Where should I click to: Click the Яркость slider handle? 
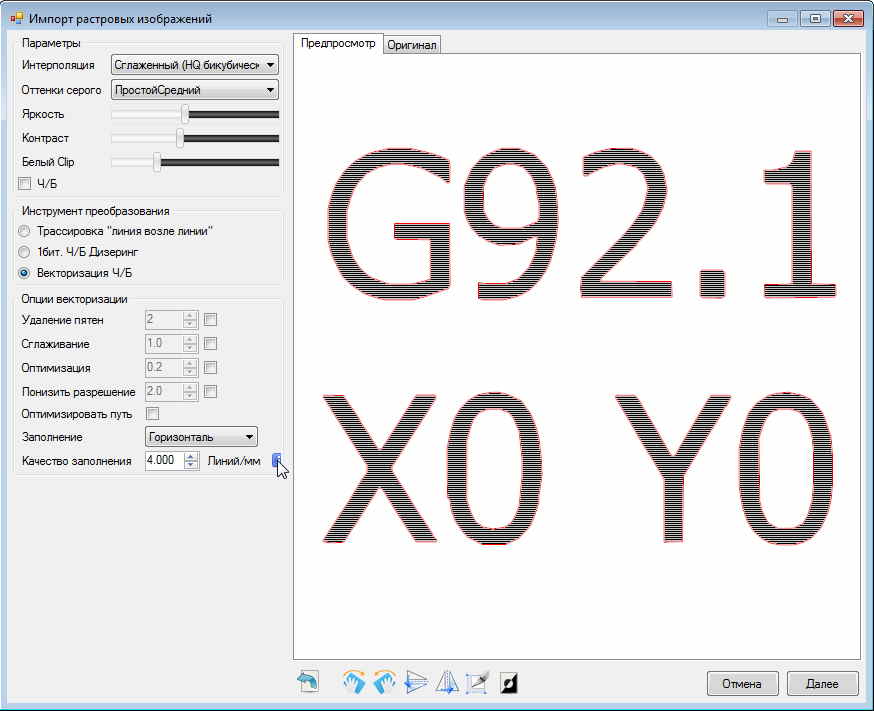185,114
